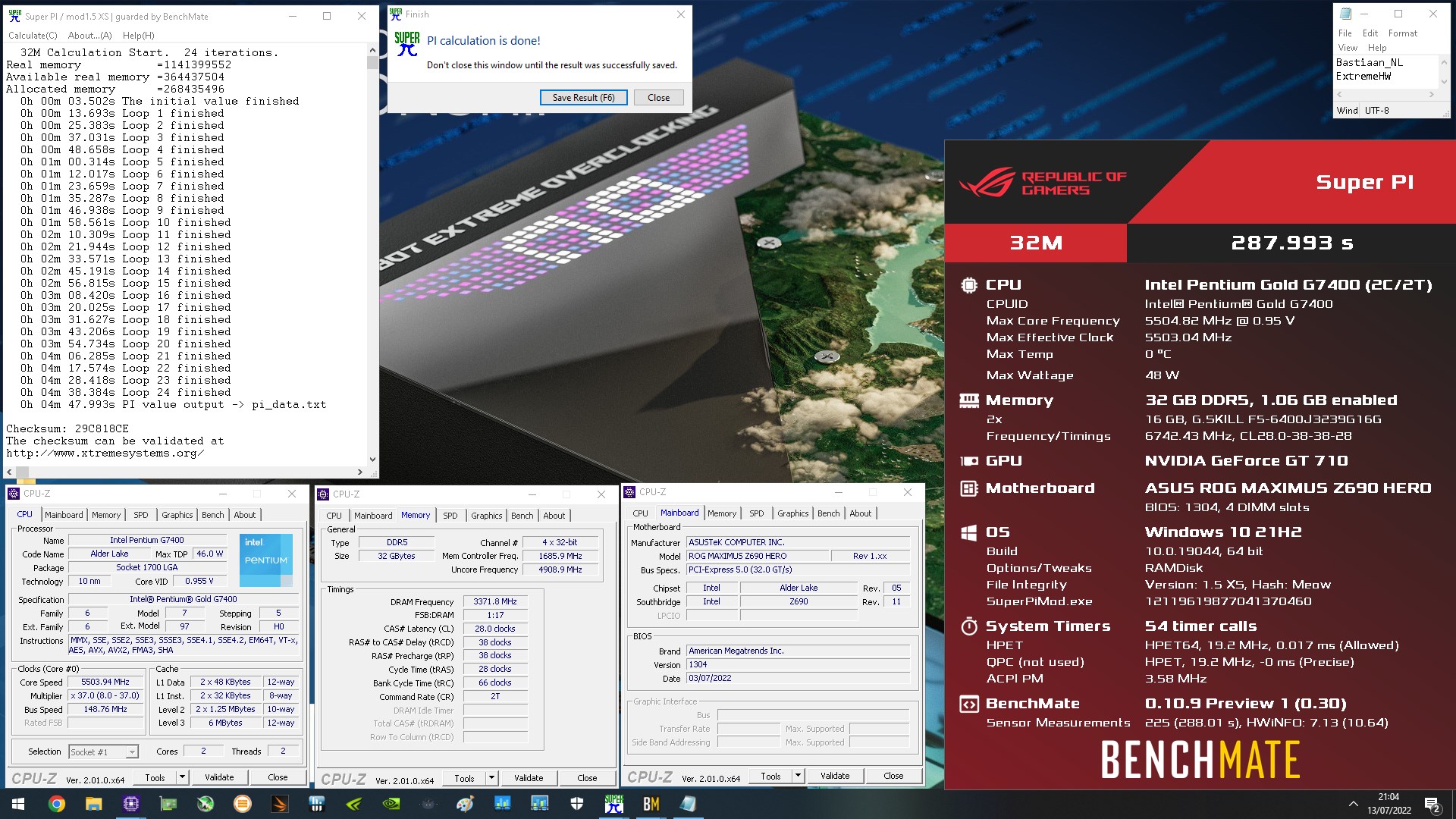This screenshot has width=1456, height=819.
Task: Open the Paint palette taskbar icon
Action: pyautogui.click(x=465, y=804)
